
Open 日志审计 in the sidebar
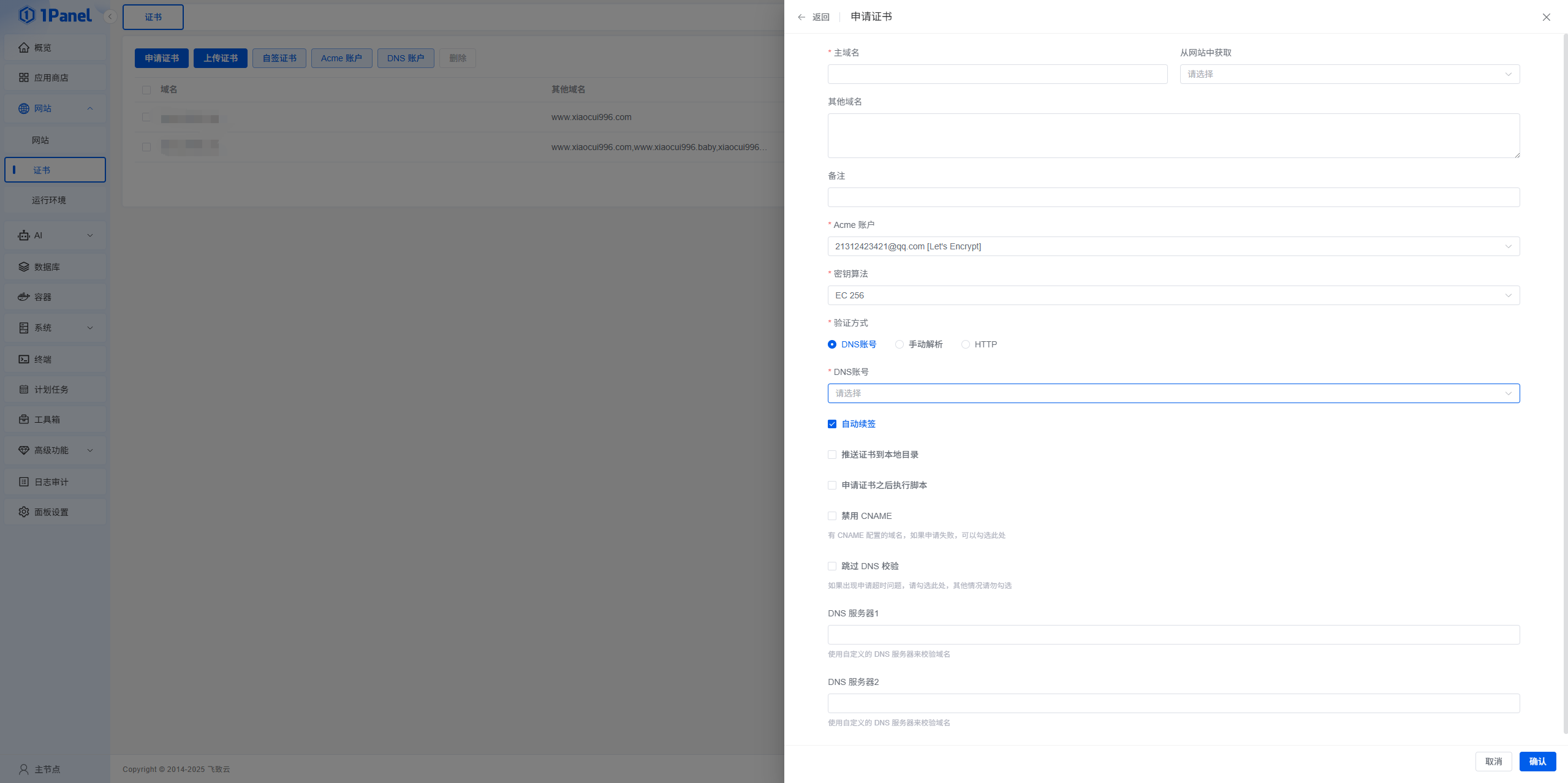51,482
